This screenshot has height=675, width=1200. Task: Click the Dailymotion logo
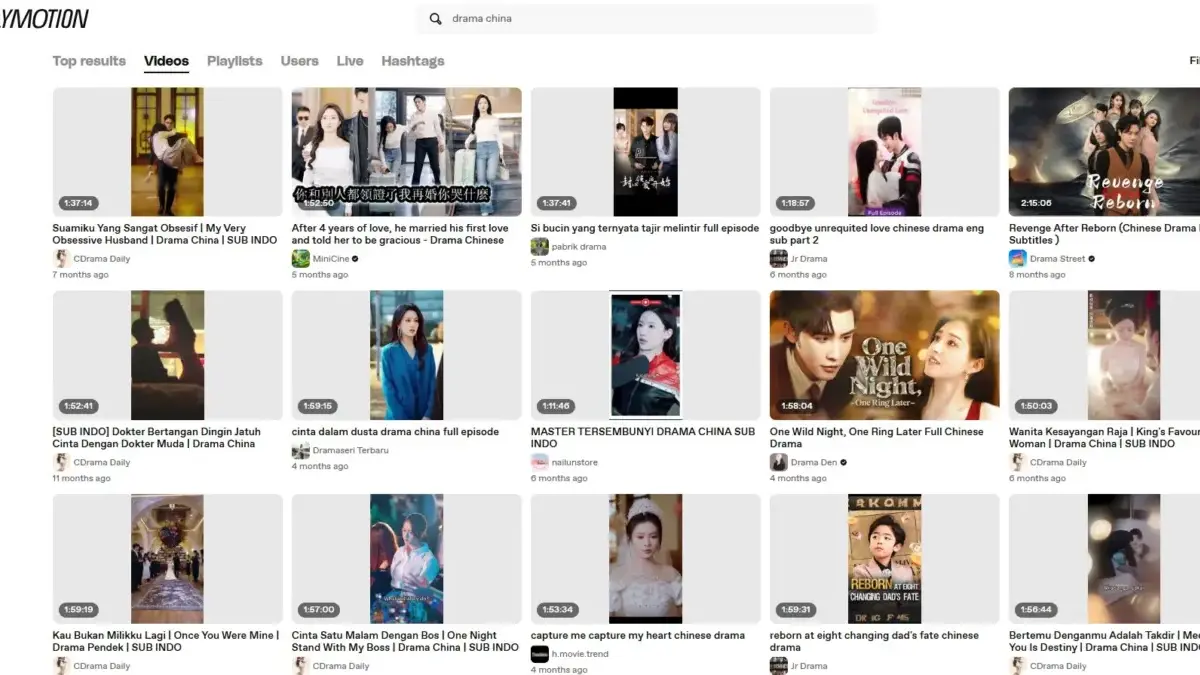44,19
